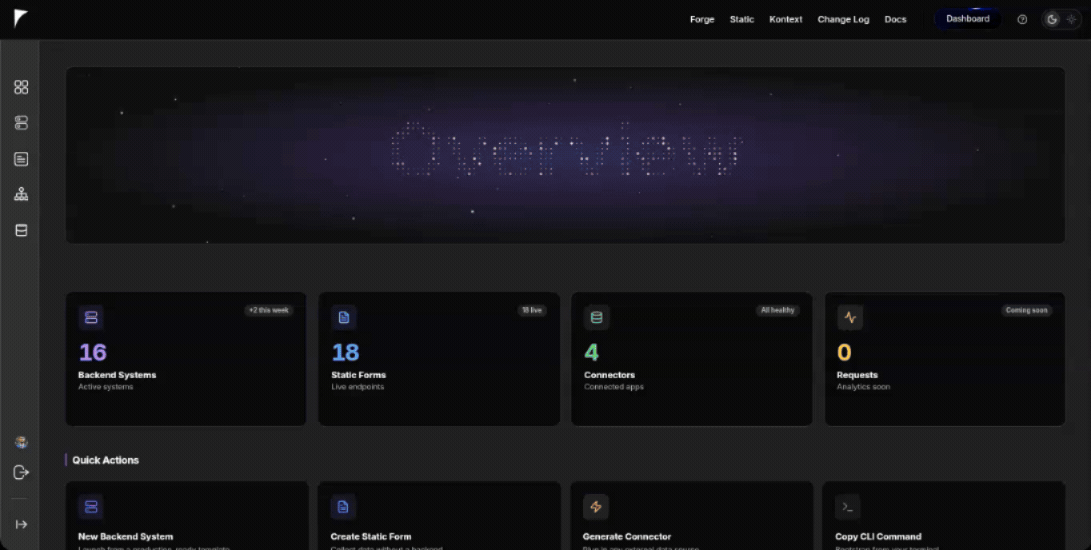
Task: Click the Quick Actions heading
Action: 106,460
